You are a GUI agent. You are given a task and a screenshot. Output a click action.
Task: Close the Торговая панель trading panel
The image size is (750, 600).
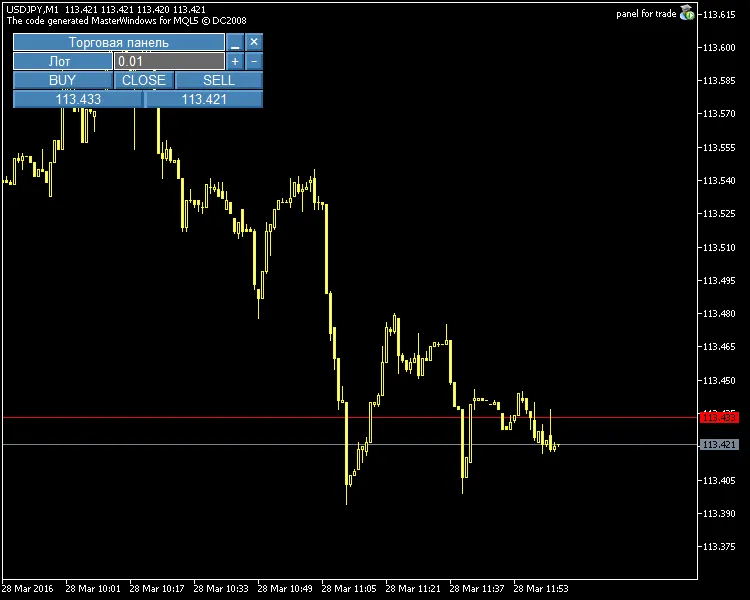coord(254,42)
